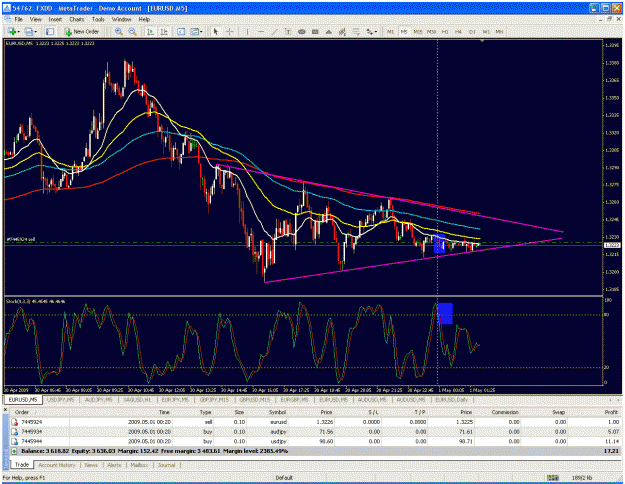The height and width of the screenshot is (484, 625).
Task: Select the text label tool
Action: 287,31
